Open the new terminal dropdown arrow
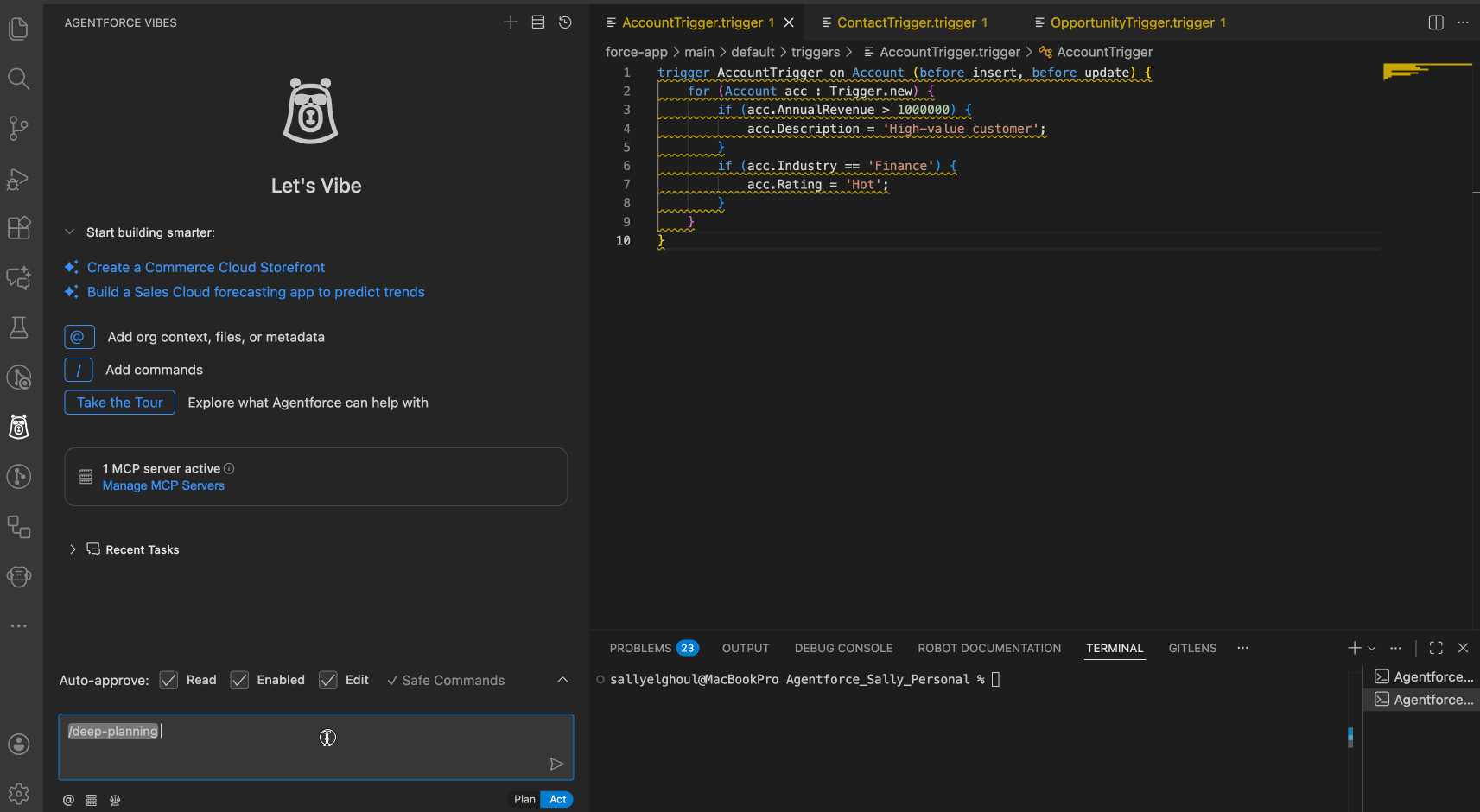The width and height of the screenshot is (1480, 812). (1371, 647)
